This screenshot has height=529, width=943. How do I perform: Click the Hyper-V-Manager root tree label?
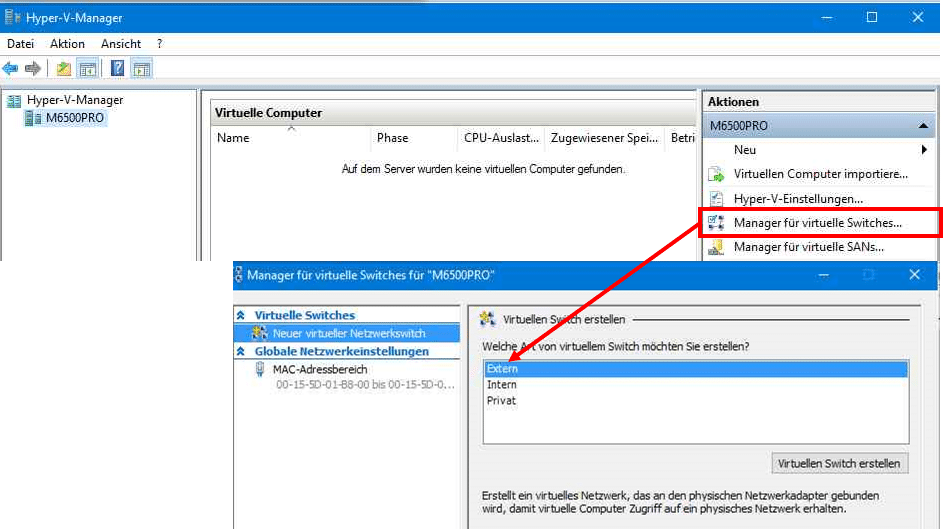[75, 100]
